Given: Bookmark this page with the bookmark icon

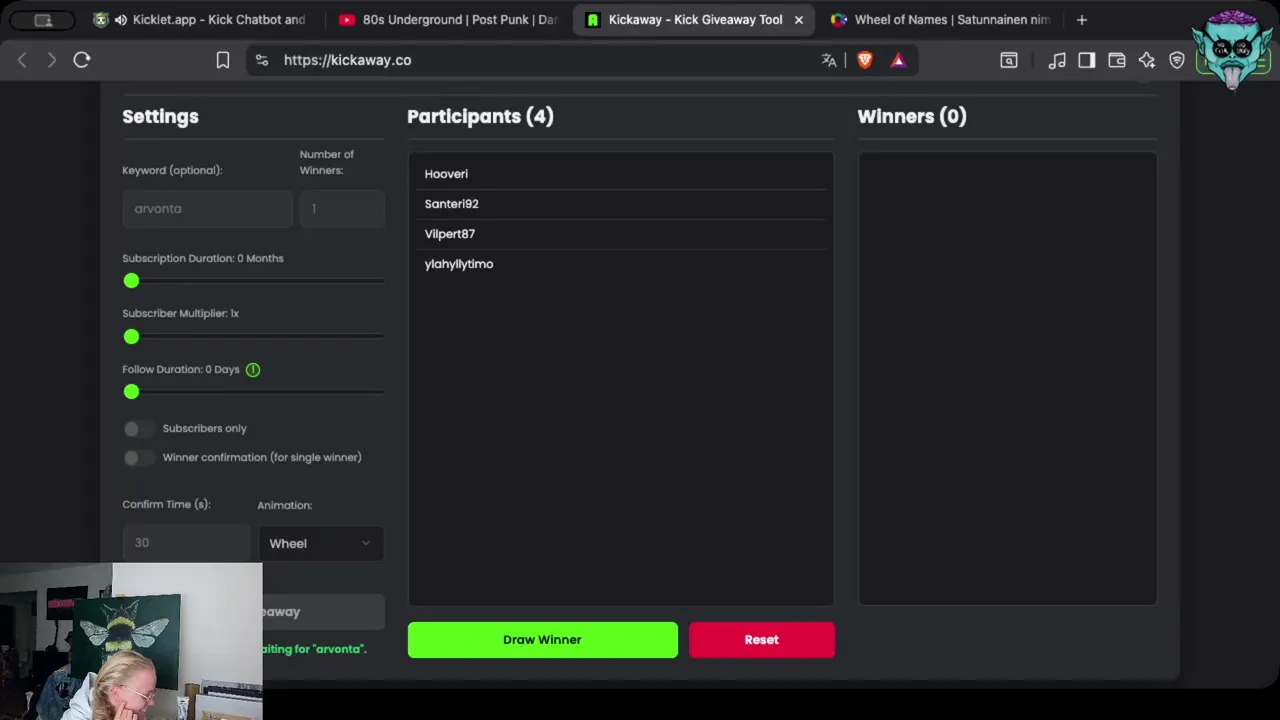Looking at the screenshot, I should [x=223, y=60].
